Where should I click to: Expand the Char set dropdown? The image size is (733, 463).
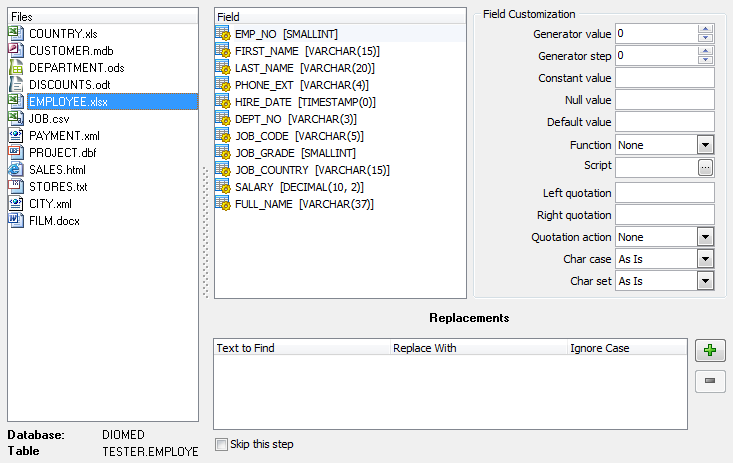(x=705, y=281)
